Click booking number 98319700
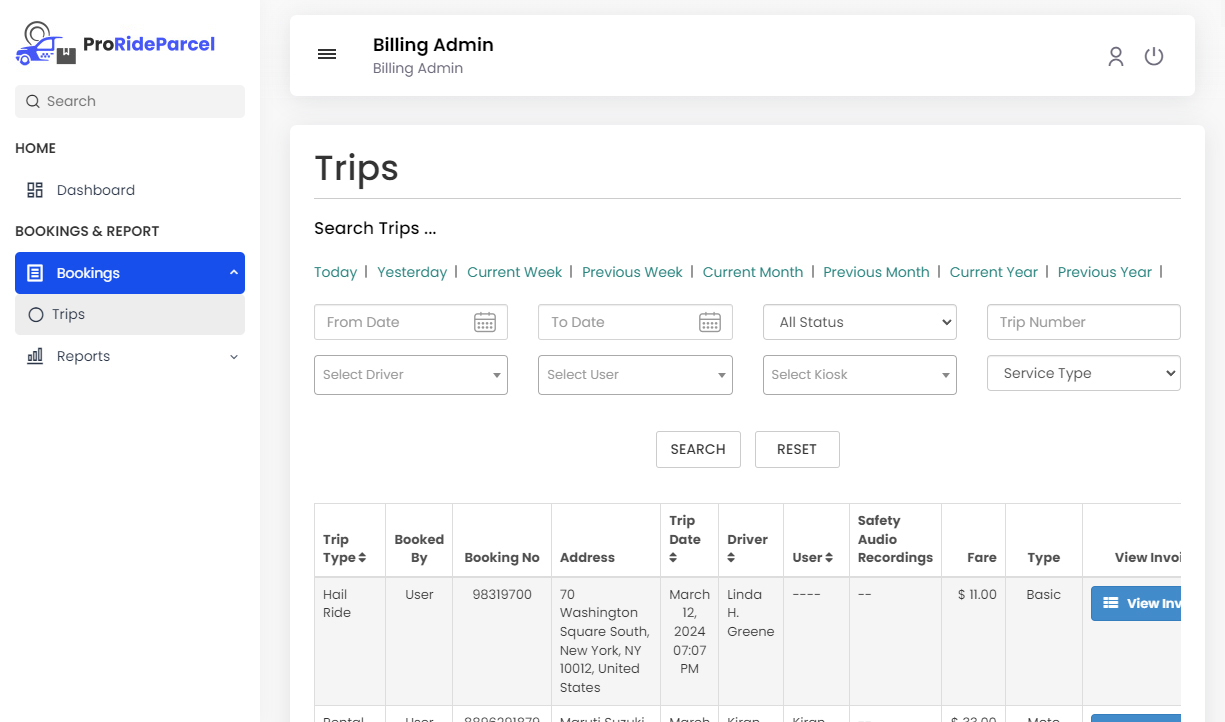 [x=502, y=594]
